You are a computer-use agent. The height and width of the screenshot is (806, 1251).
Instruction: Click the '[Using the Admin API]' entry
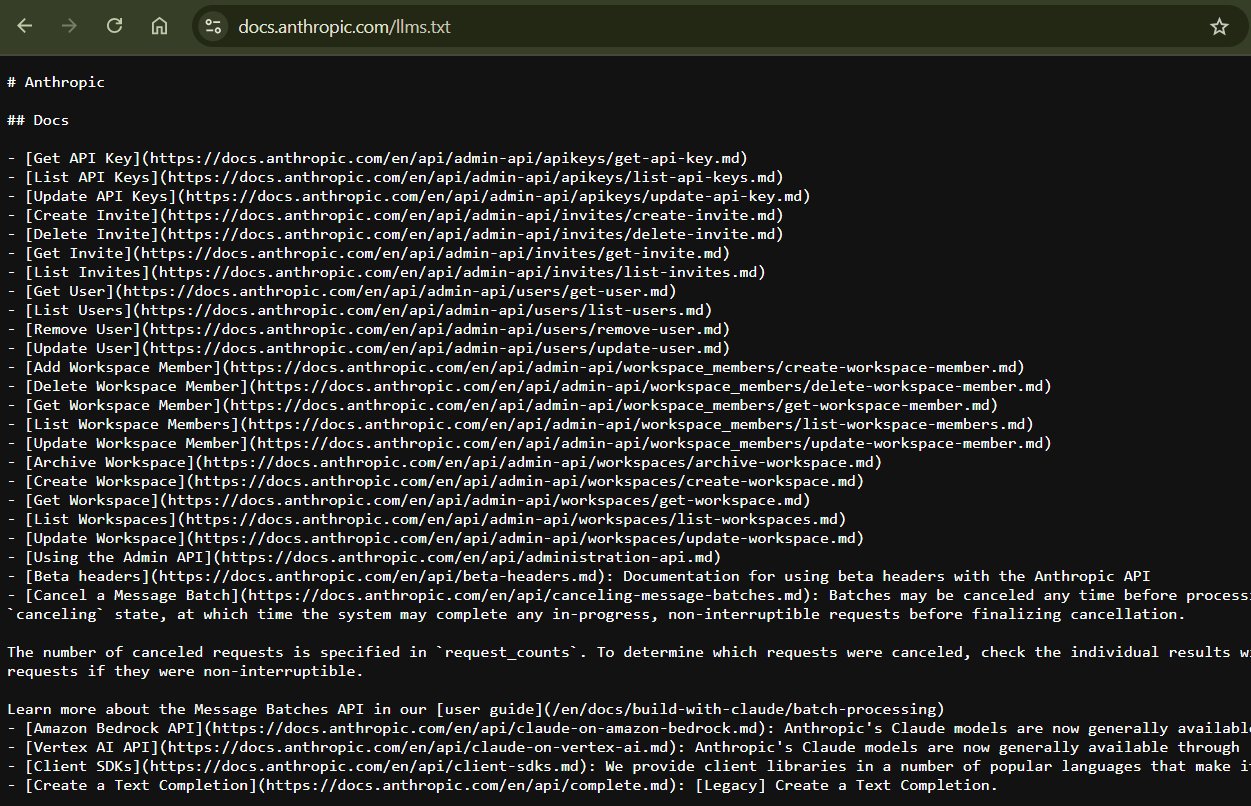tap(364, 557)
